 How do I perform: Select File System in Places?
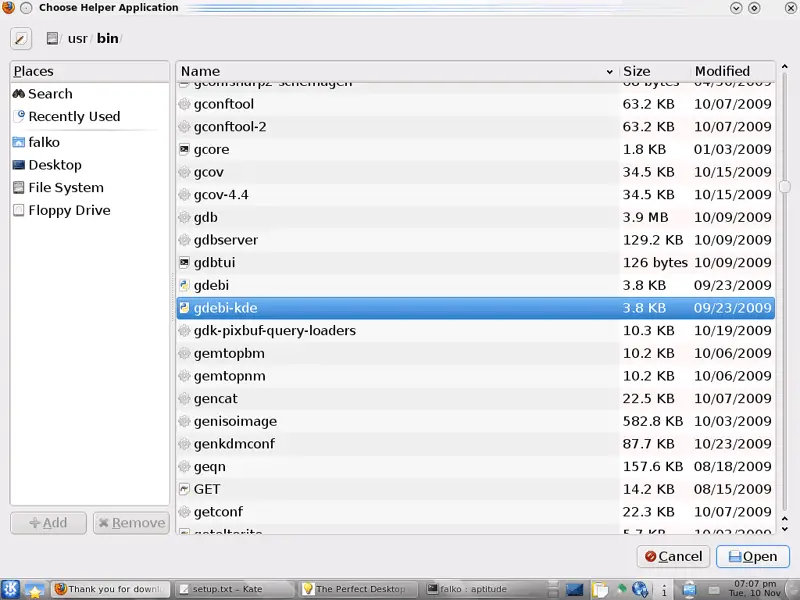coord(65,188)
